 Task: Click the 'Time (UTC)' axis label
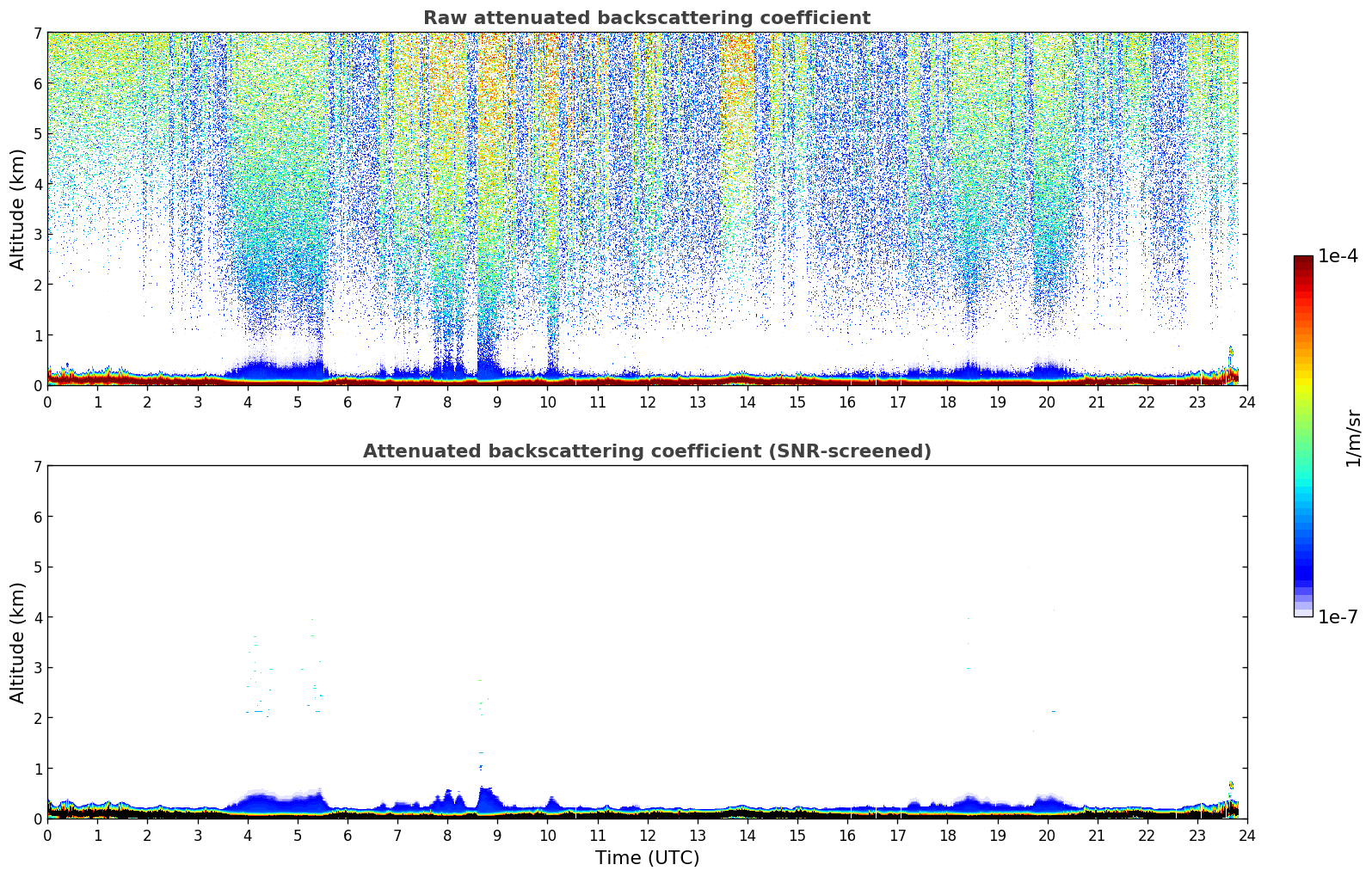pyautogui.click(x=647, y=858)
